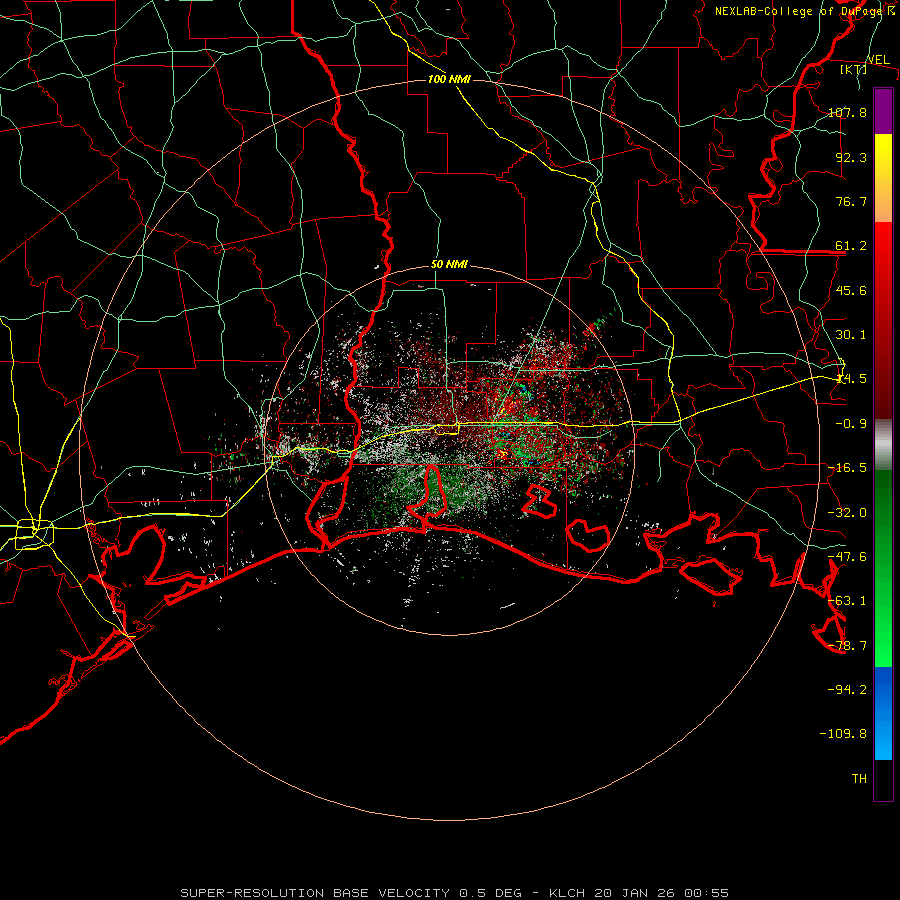This screenshot has height=900, width=900.
Task: Pick the purple segment of the velocity color bar
Action: tap(883, 111)
